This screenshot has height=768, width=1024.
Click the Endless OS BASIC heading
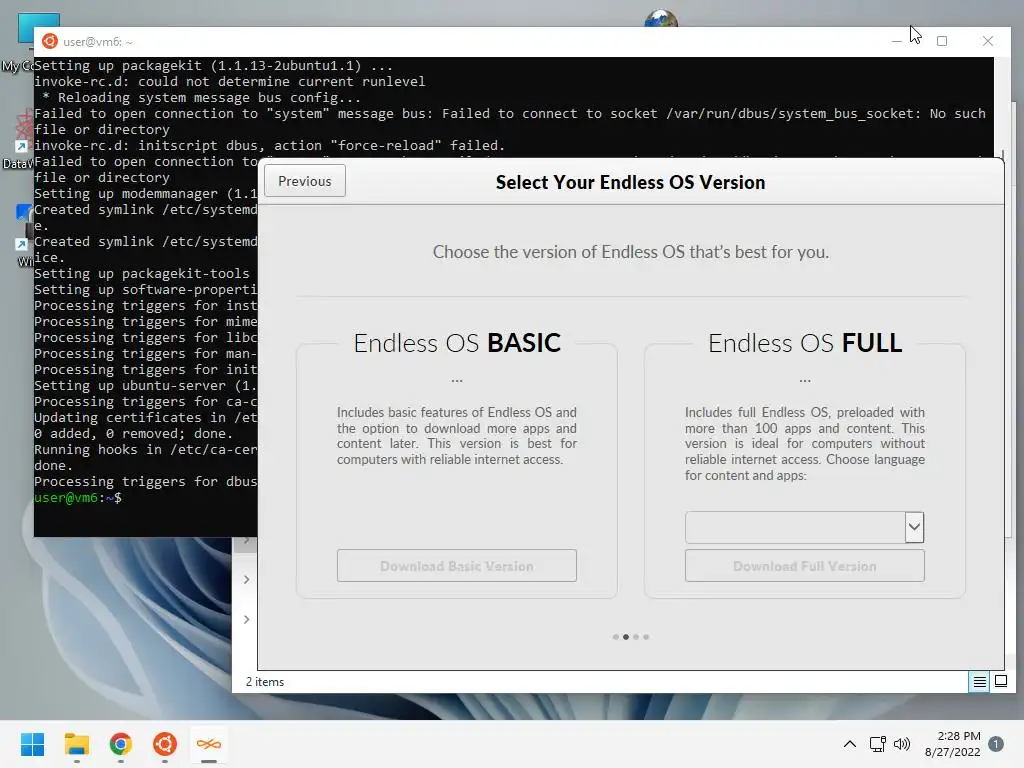coord(457,343)
